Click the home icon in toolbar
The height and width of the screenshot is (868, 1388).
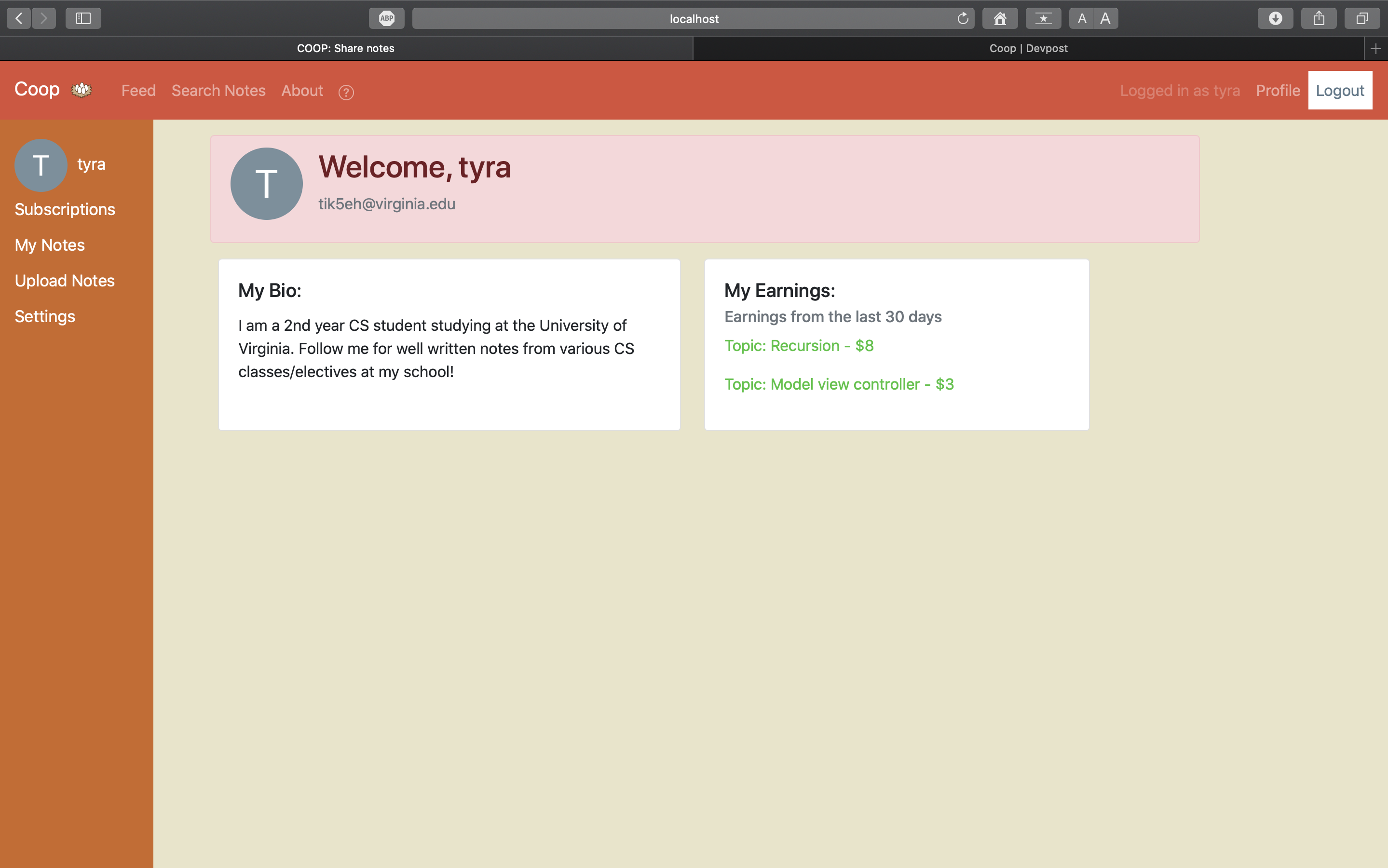tap(999, 18)
